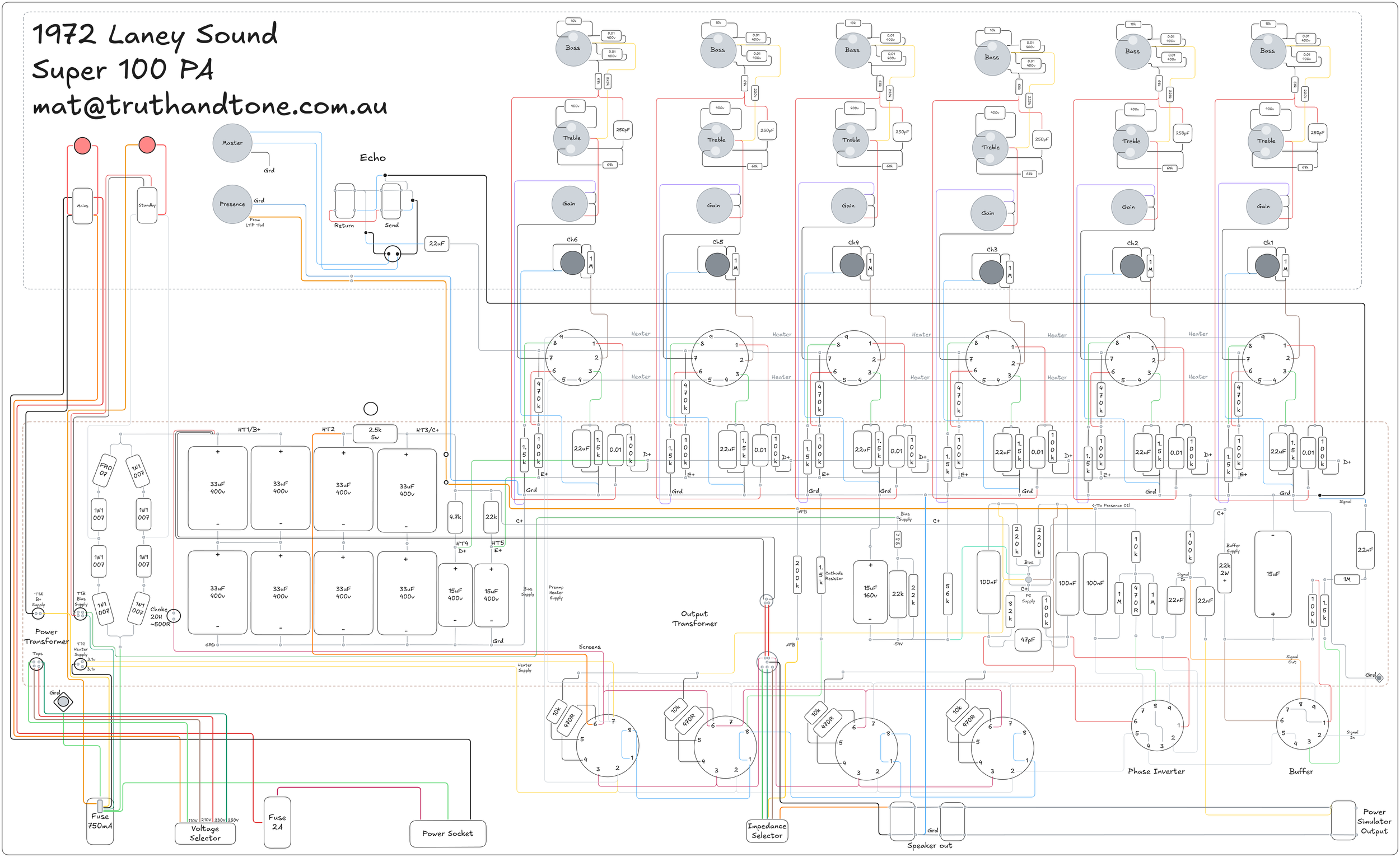Image resolution: width=1400 pixels, height=857 pixels.
Task: Select the 22k 2W resistor
Action: coord(1224,573)
